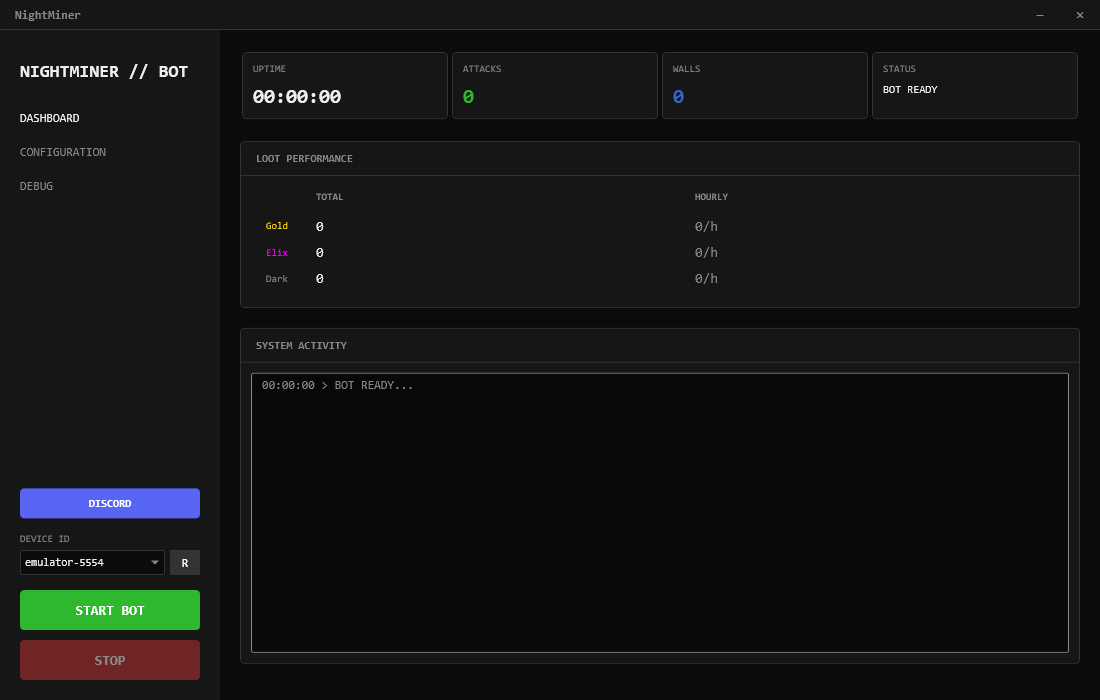Select the green Attacks counter value
Viewport: 1100px width, 700px height.
pyautogui.click(x=468, y=97)
